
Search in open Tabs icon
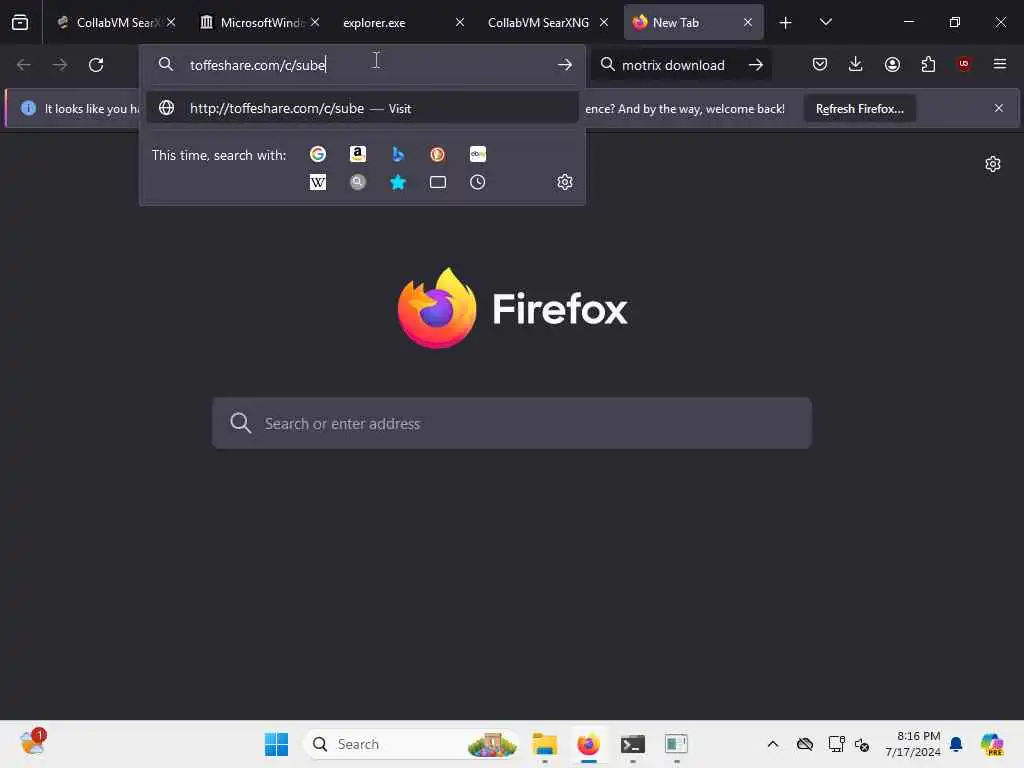point(438,182)
